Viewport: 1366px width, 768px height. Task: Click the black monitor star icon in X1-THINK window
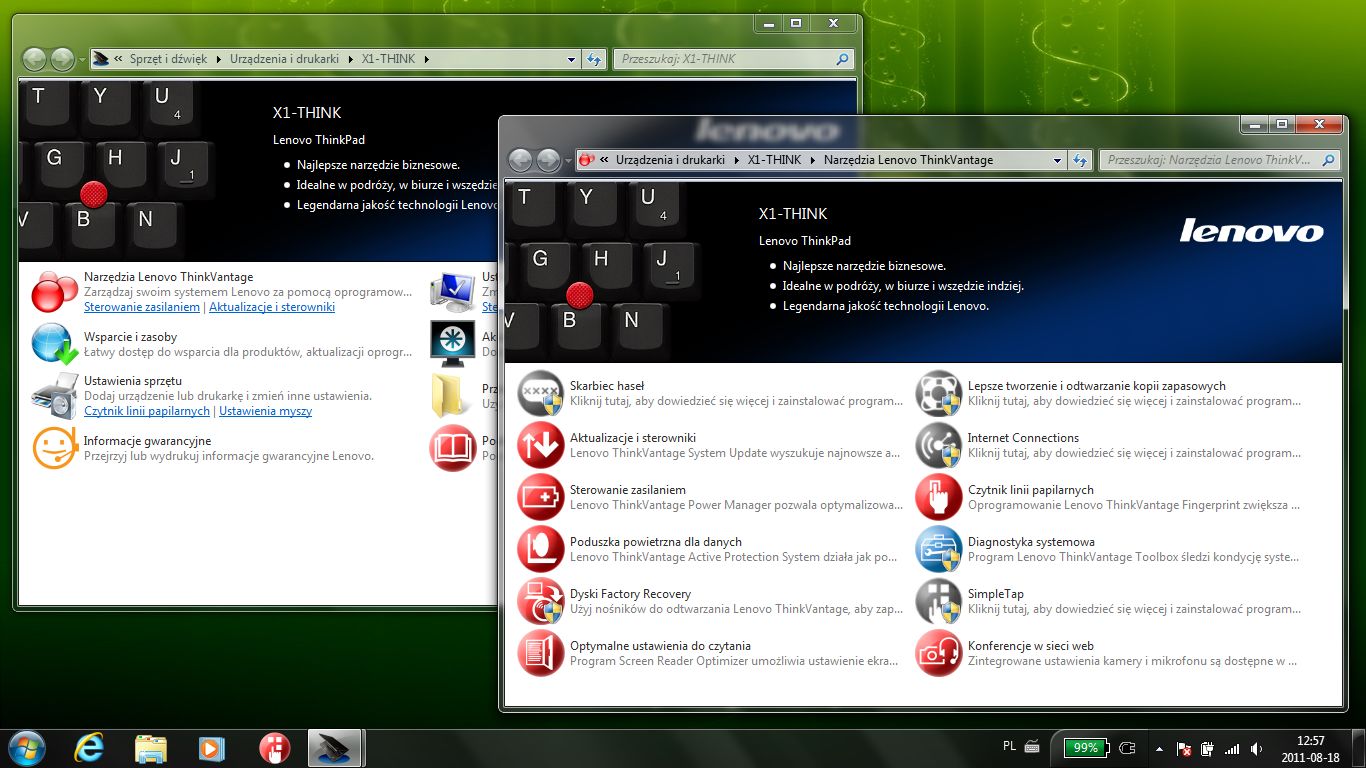[x=453, y=344]
